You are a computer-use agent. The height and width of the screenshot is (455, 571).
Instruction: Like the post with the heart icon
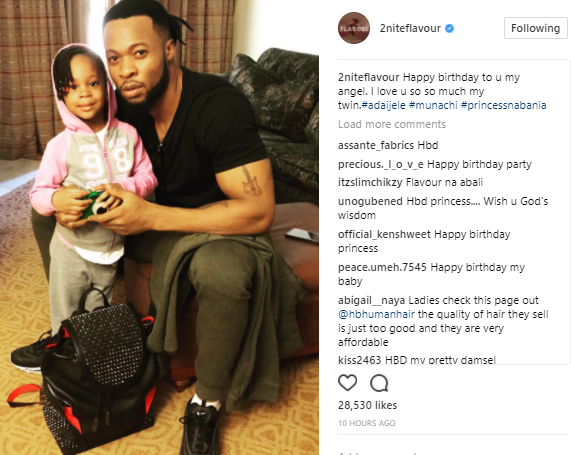[x=347, y=383]
